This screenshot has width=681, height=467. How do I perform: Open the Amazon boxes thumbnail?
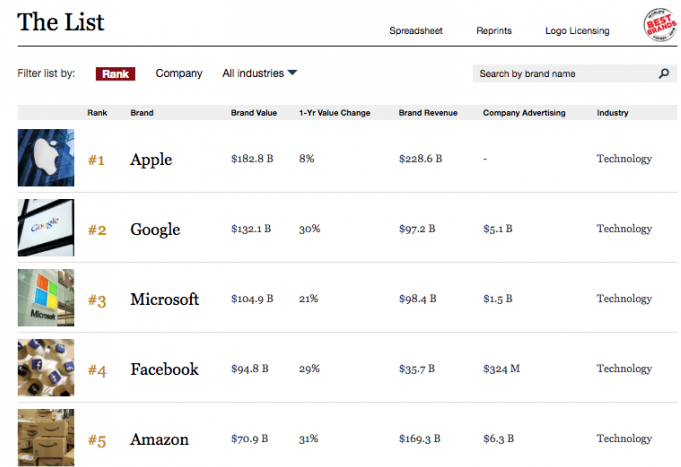[45, 438]
